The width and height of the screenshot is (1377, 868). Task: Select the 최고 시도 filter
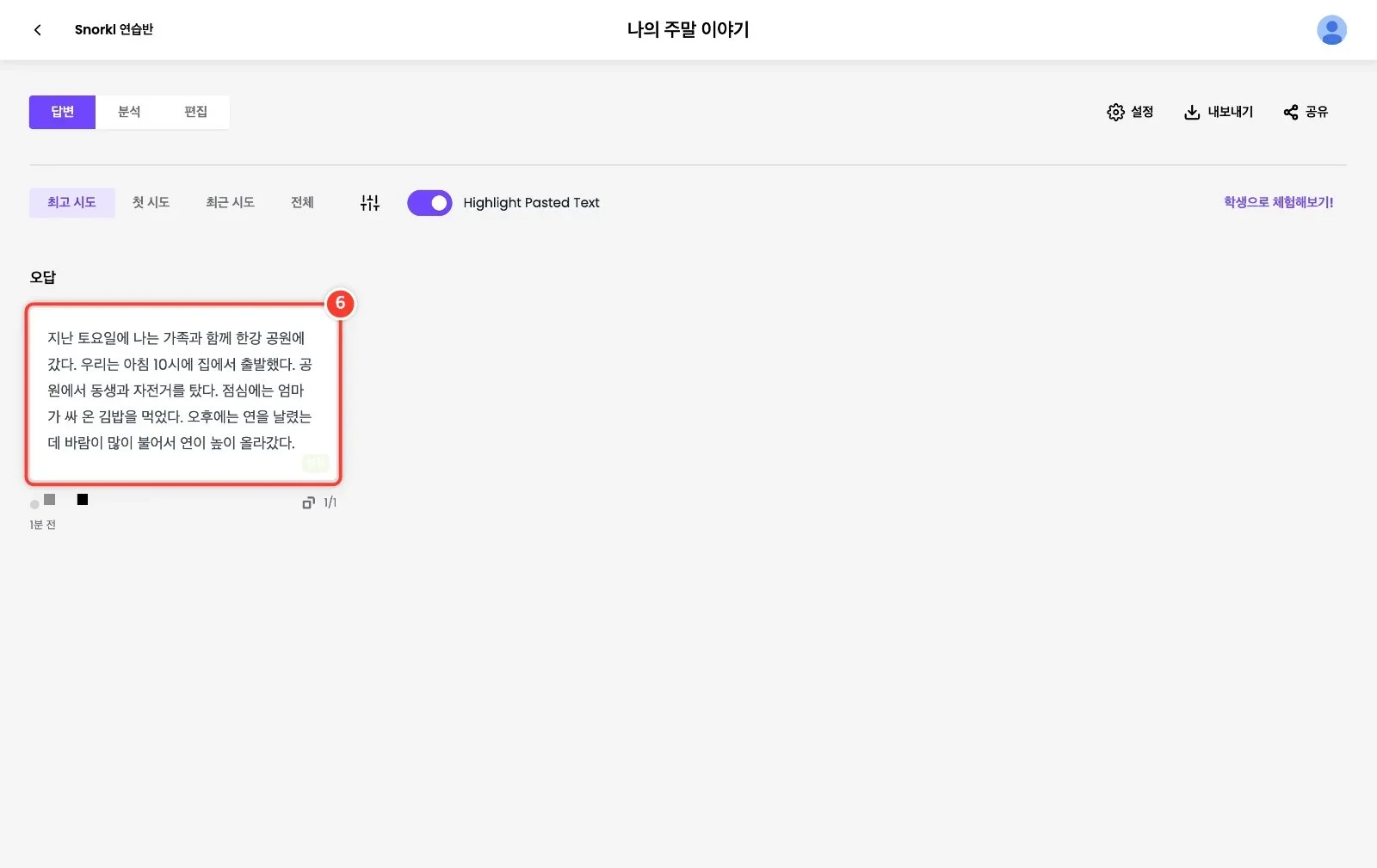[x=71, y=203]
